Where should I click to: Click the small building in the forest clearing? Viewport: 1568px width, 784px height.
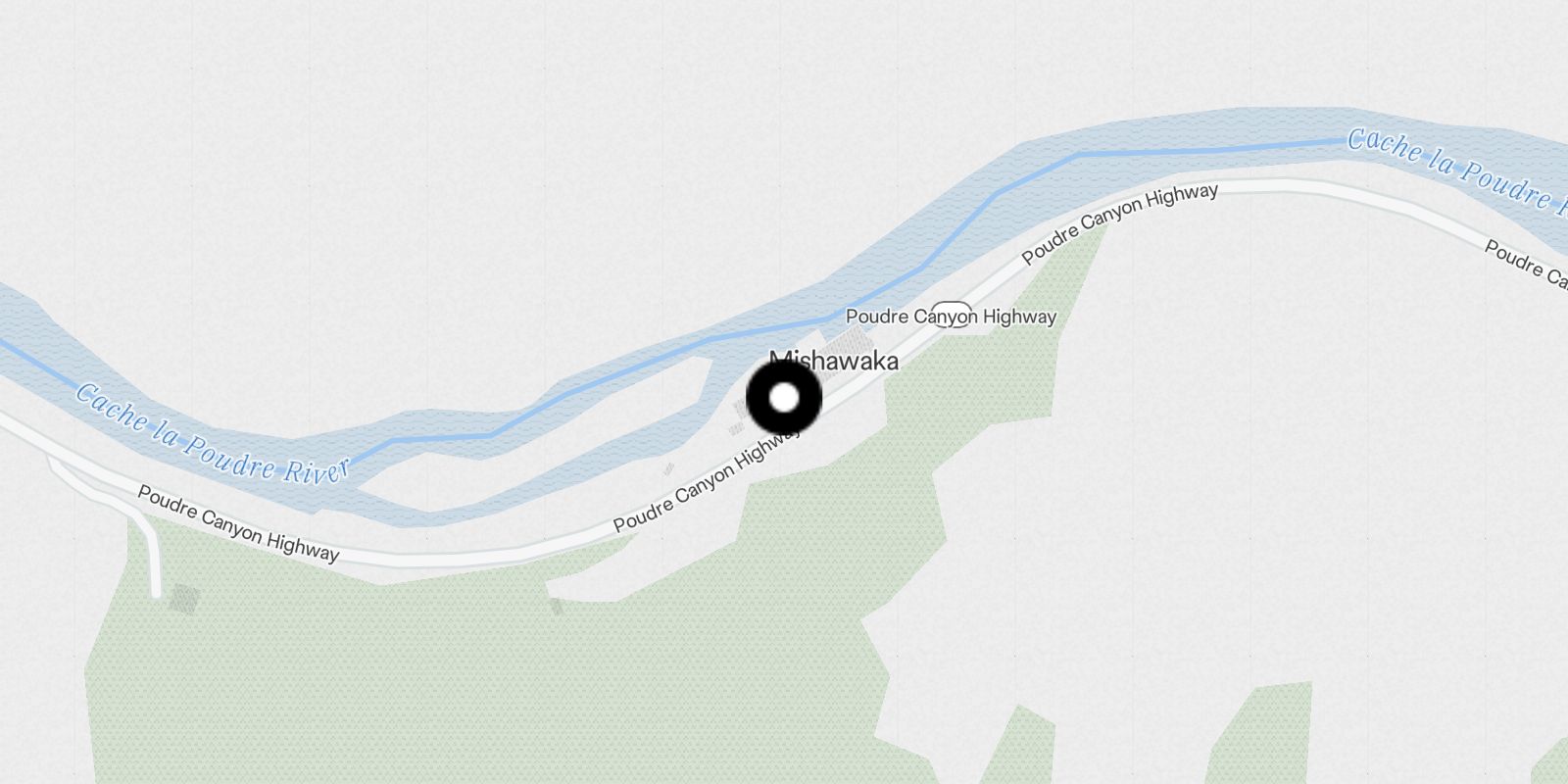click(x=556, y=607)
